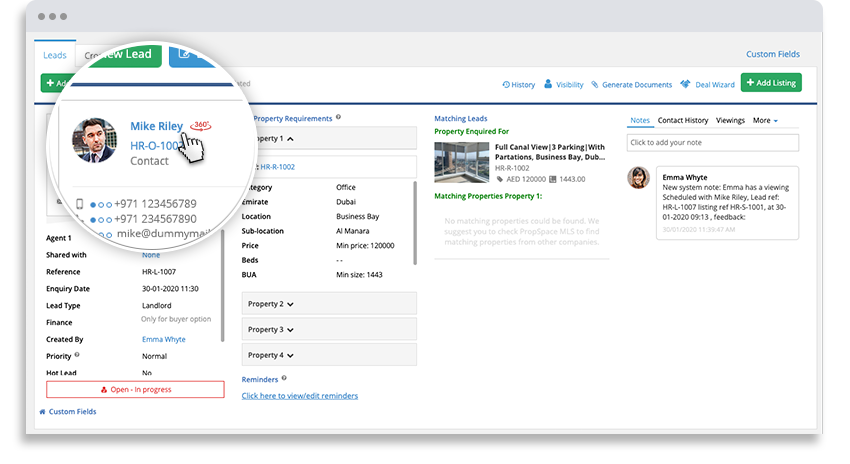Switch to the Notes tab
Image resolution: width=850 pixels, height=464 pixels.
[x=640, y=120]
